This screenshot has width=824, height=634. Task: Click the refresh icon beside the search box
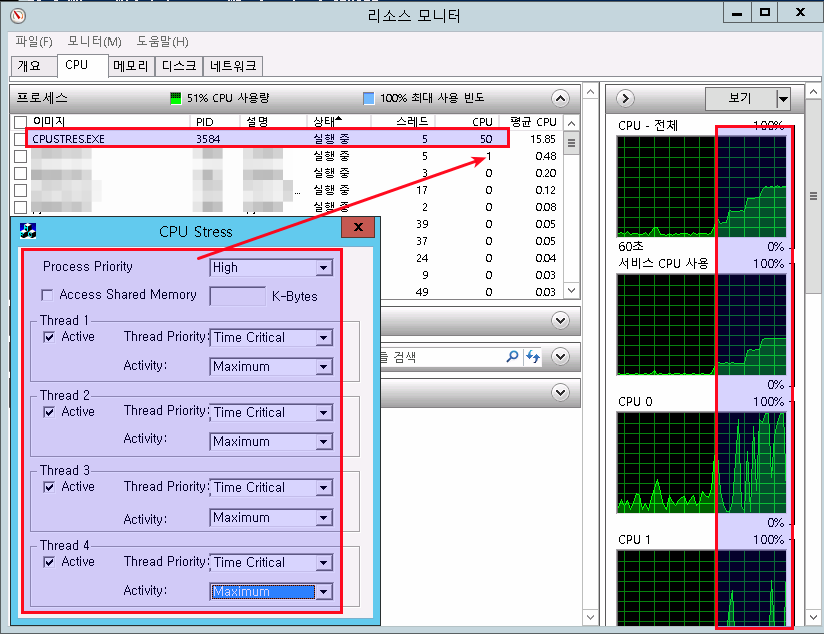(x=533, y=357)
